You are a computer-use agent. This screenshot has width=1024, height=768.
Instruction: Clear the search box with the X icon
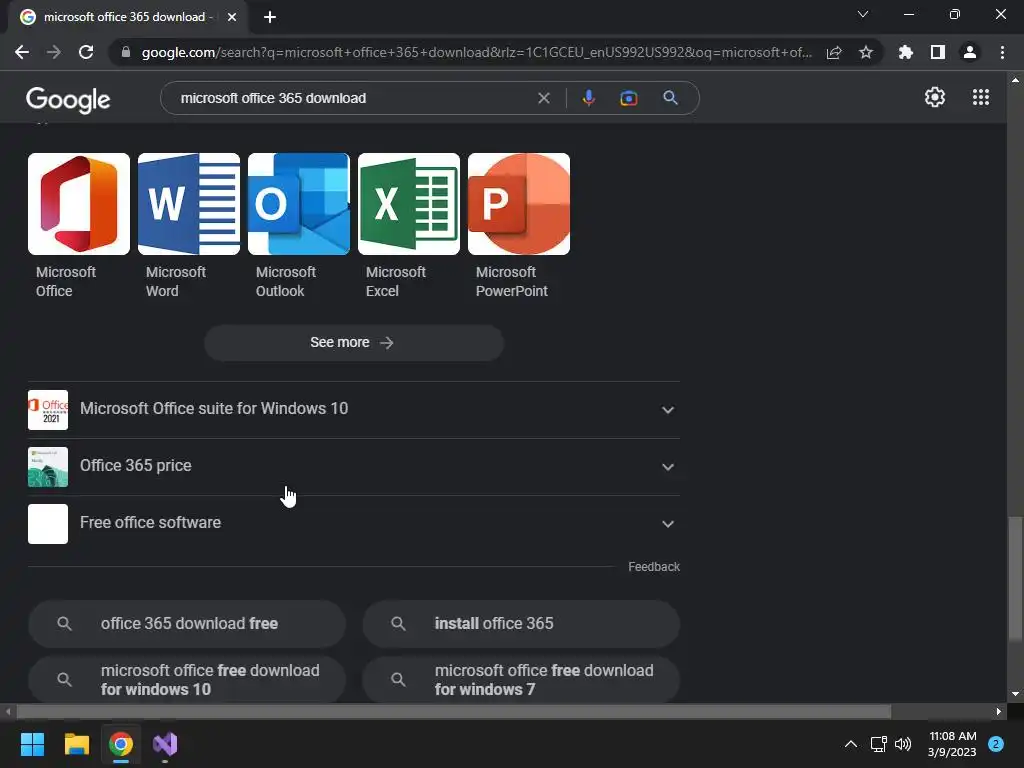click(543, 98)
